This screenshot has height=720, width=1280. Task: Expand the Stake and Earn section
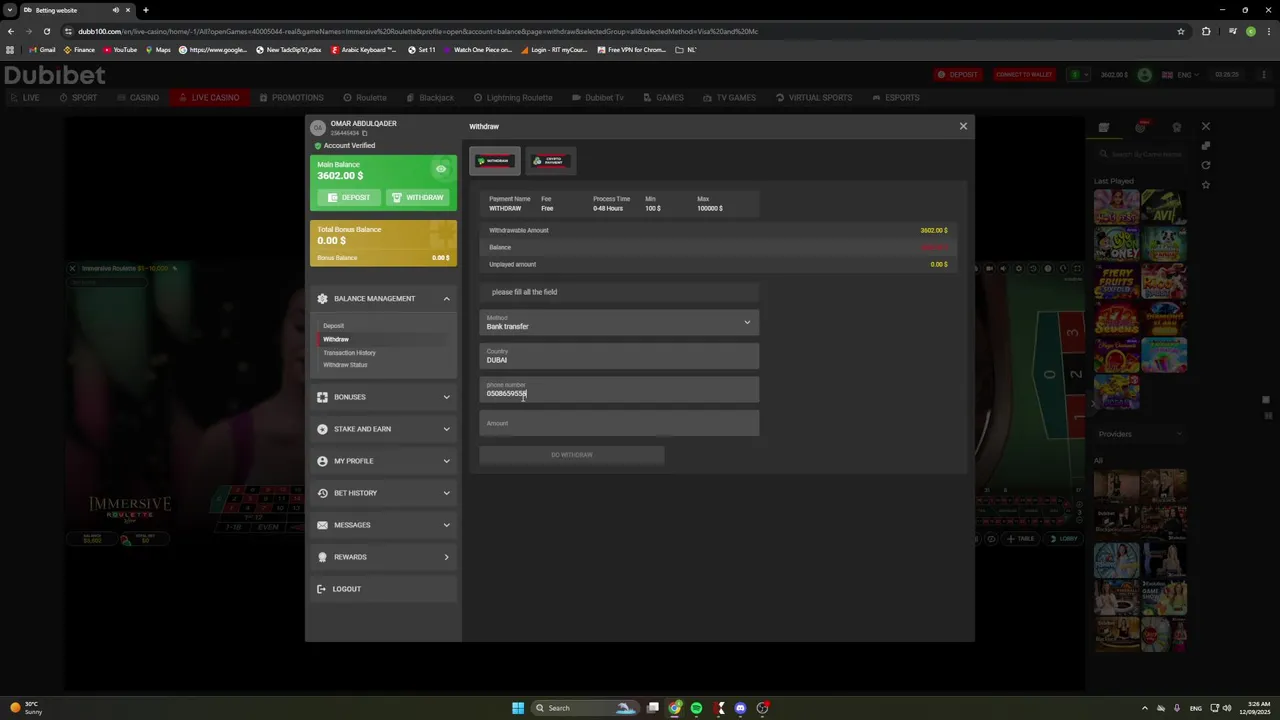pyautogui.click(x=383, y=429)
